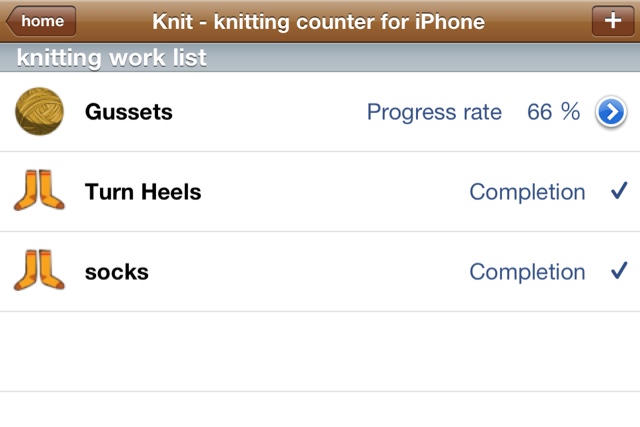Toggle the Turn Heels completion checkmark
The image size is (640, 427).
click(x=618, y=192)
